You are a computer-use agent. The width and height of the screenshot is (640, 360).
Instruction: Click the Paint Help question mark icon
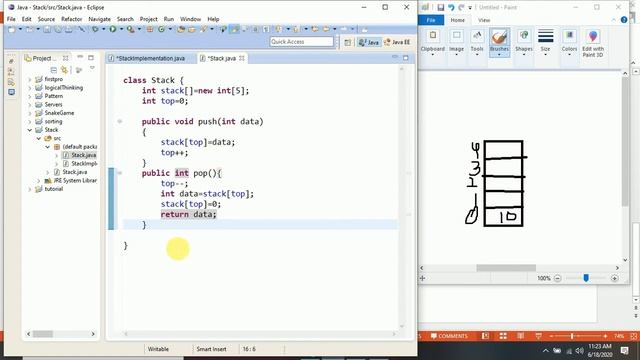click(624, 20)
